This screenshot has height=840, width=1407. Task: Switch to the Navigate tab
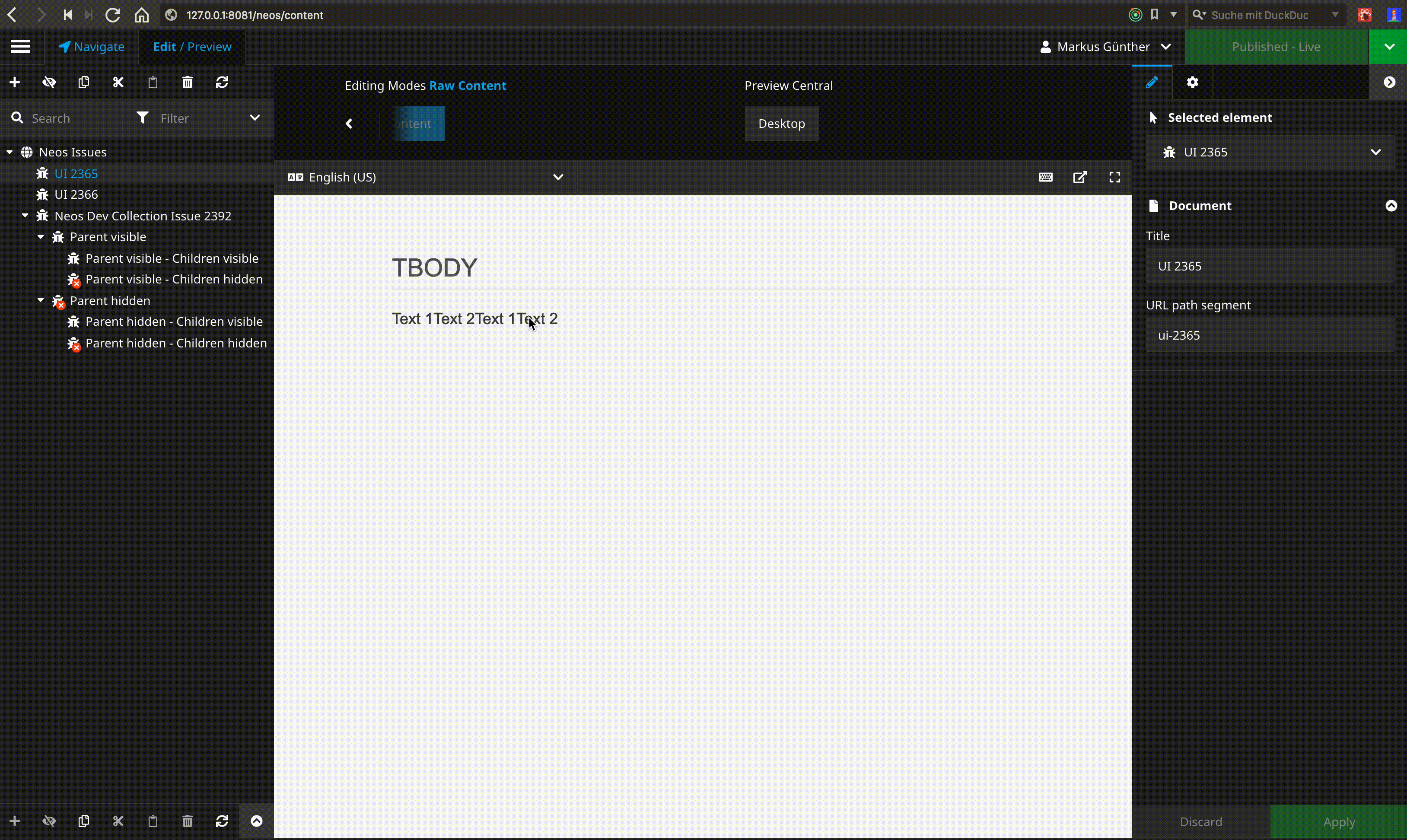(x=92, y=47)
